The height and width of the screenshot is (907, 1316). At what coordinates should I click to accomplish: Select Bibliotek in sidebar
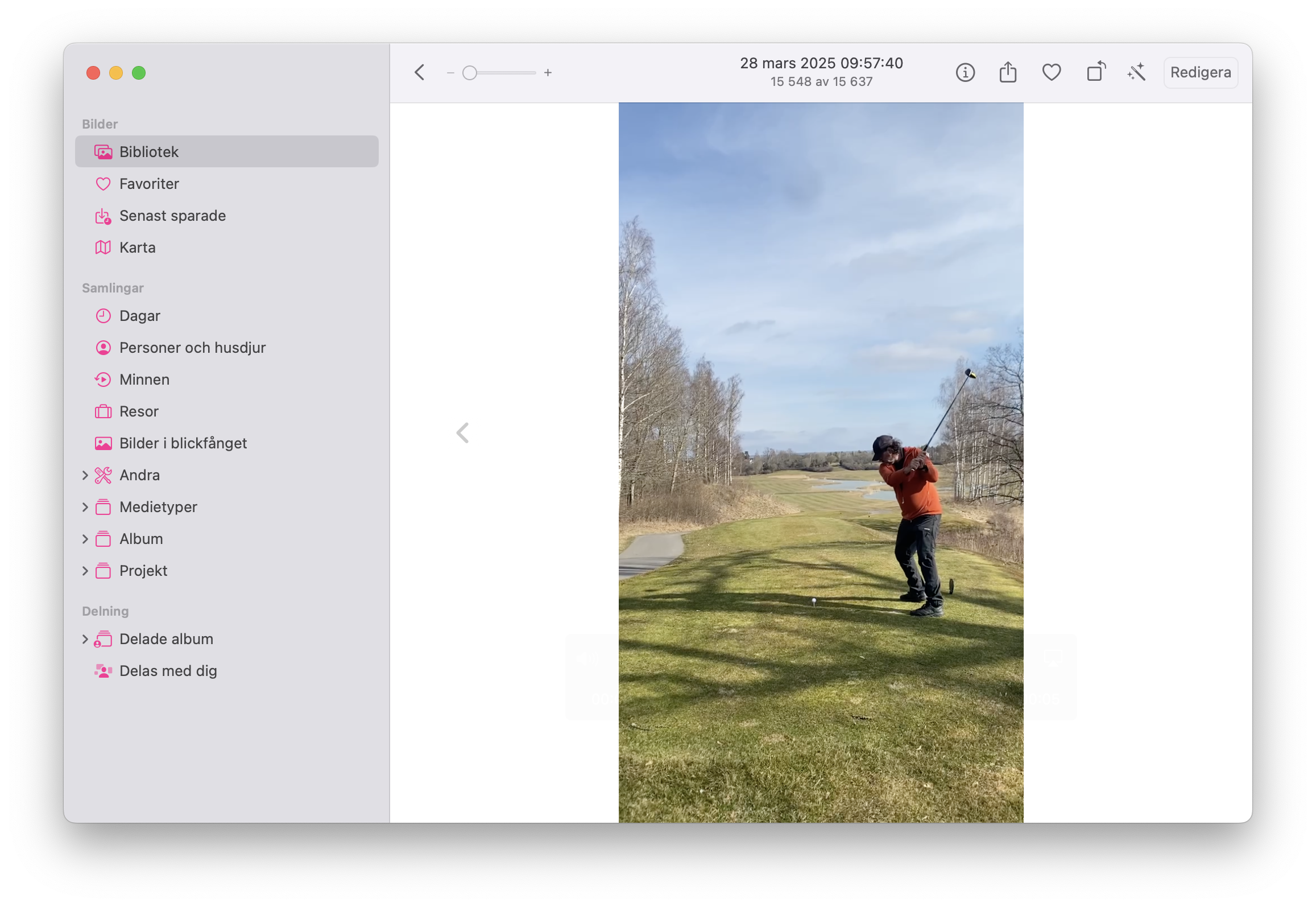pos(227,151)
